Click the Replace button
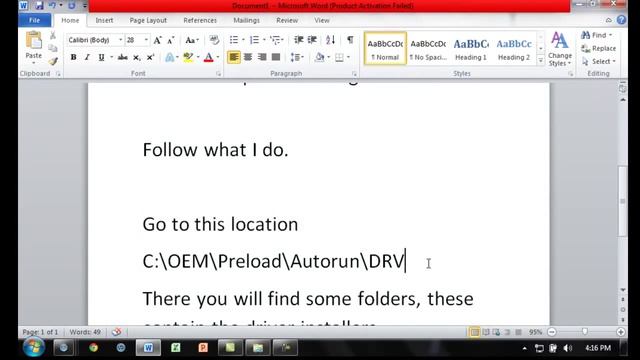The image size is (640, 360). tap(599, 49)
